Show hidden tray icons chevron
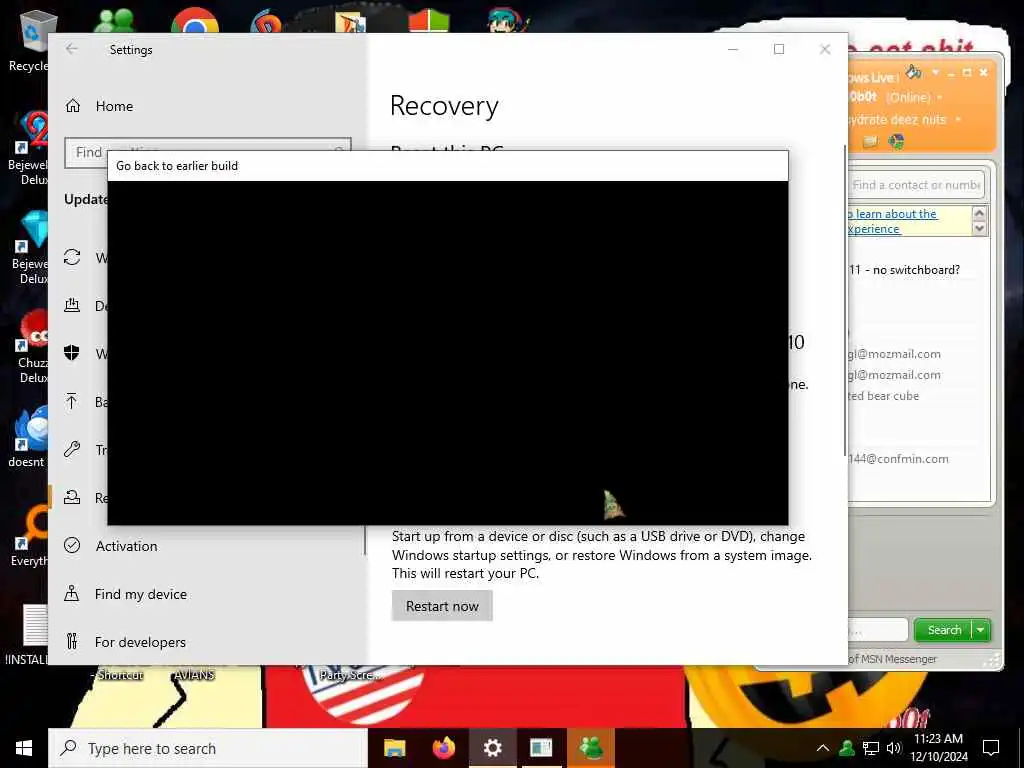The width and height of the screenshot is (1024, 768). [823, 748]
